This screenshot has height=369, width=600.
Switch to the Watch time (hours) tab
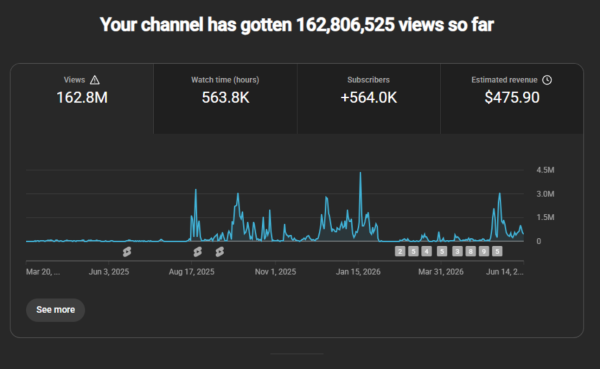click(x=225, y=99)
